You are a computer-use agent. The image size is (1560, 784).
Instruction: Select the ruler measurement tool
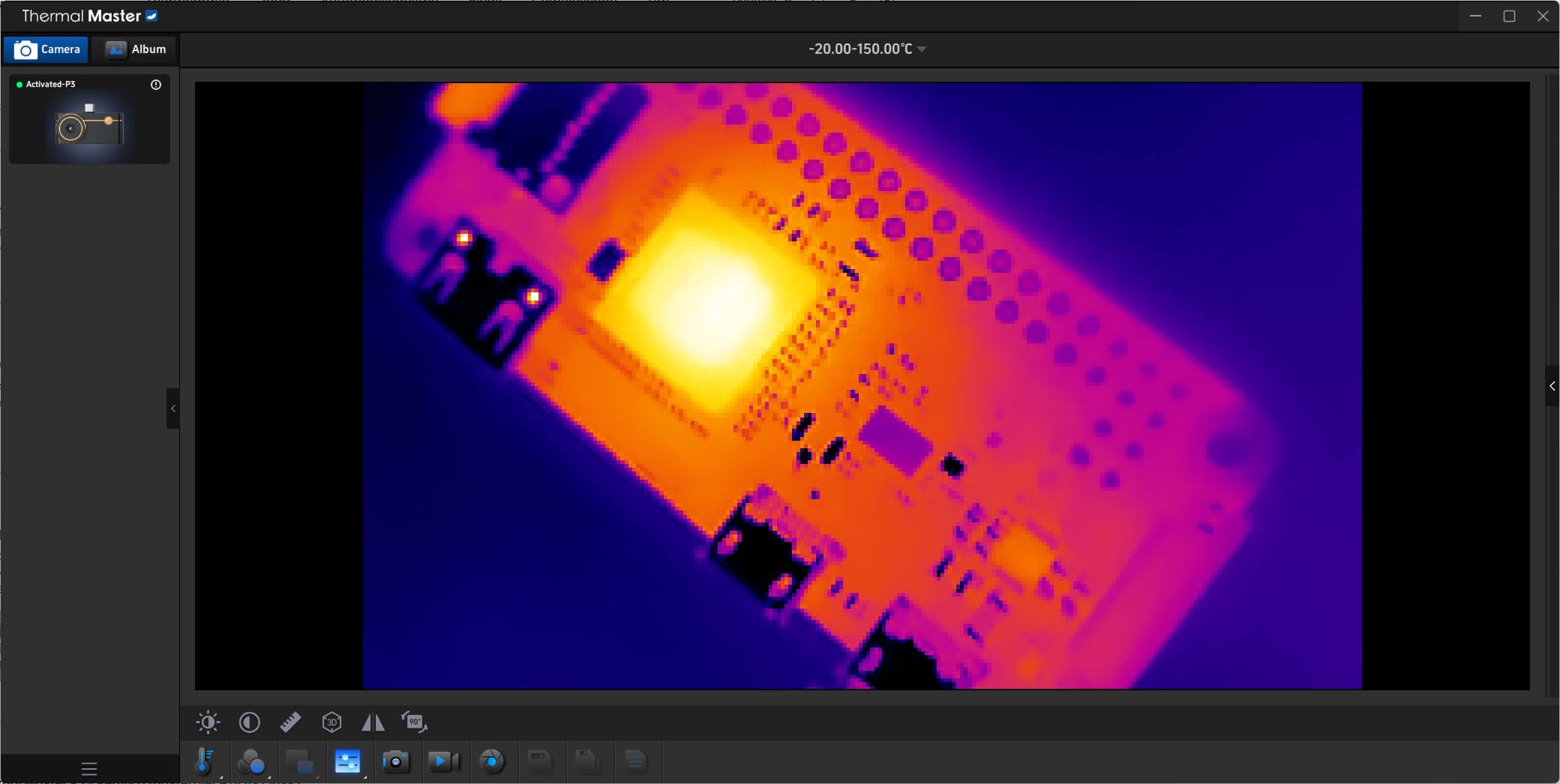click(x=290, y=723)
